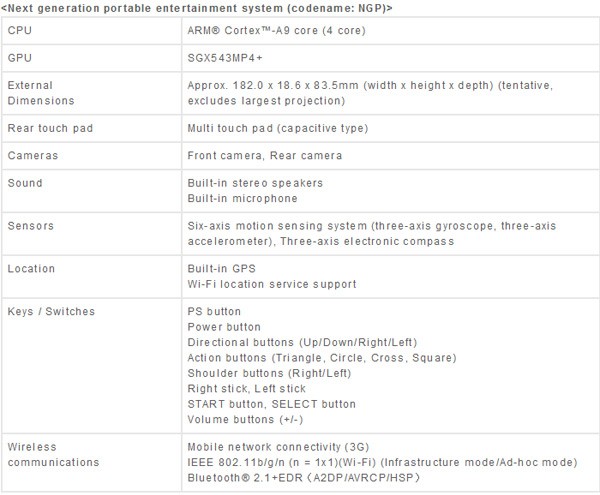Click the External Dimensions label
The width and height of the screenshot is (600, 495).
pos(36,92)
